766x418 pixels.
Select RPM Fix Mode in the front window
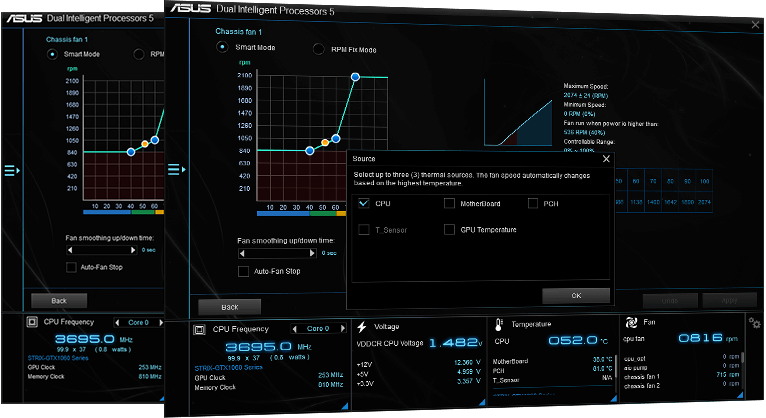(x=319, y=49)
